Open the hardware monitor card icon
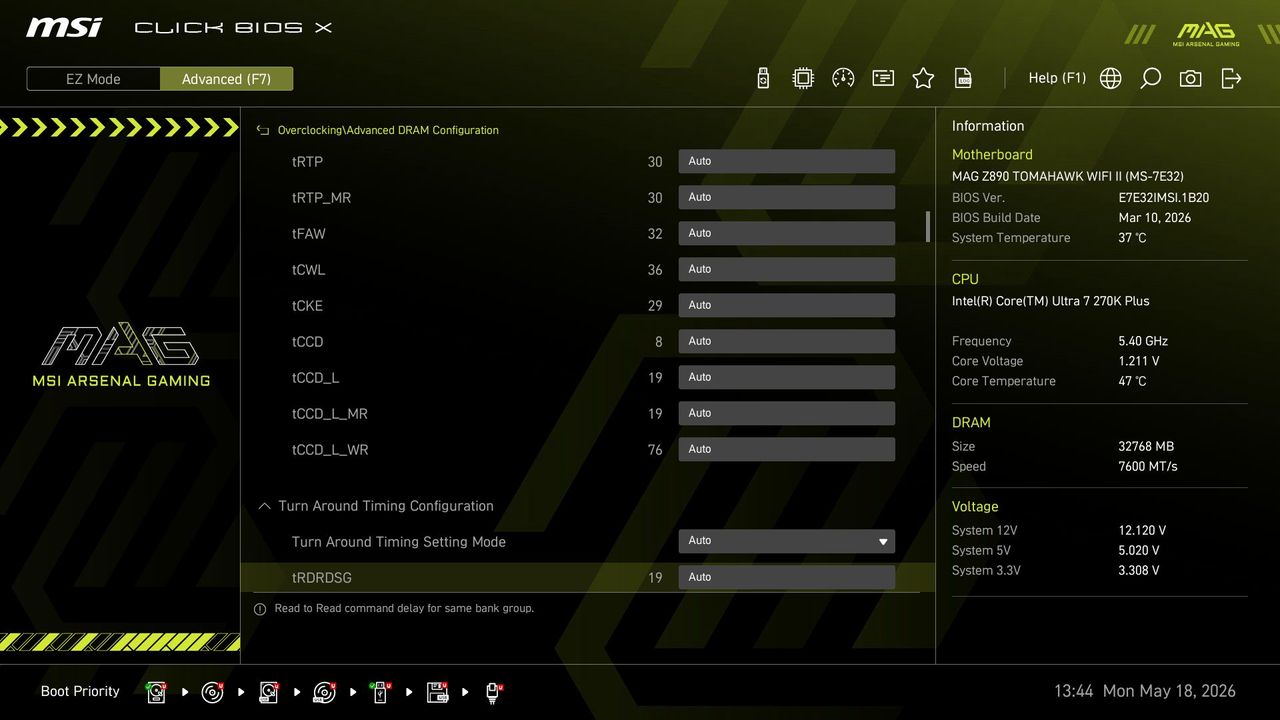The height and width of the screenshot is (720, 1280). 883,78
